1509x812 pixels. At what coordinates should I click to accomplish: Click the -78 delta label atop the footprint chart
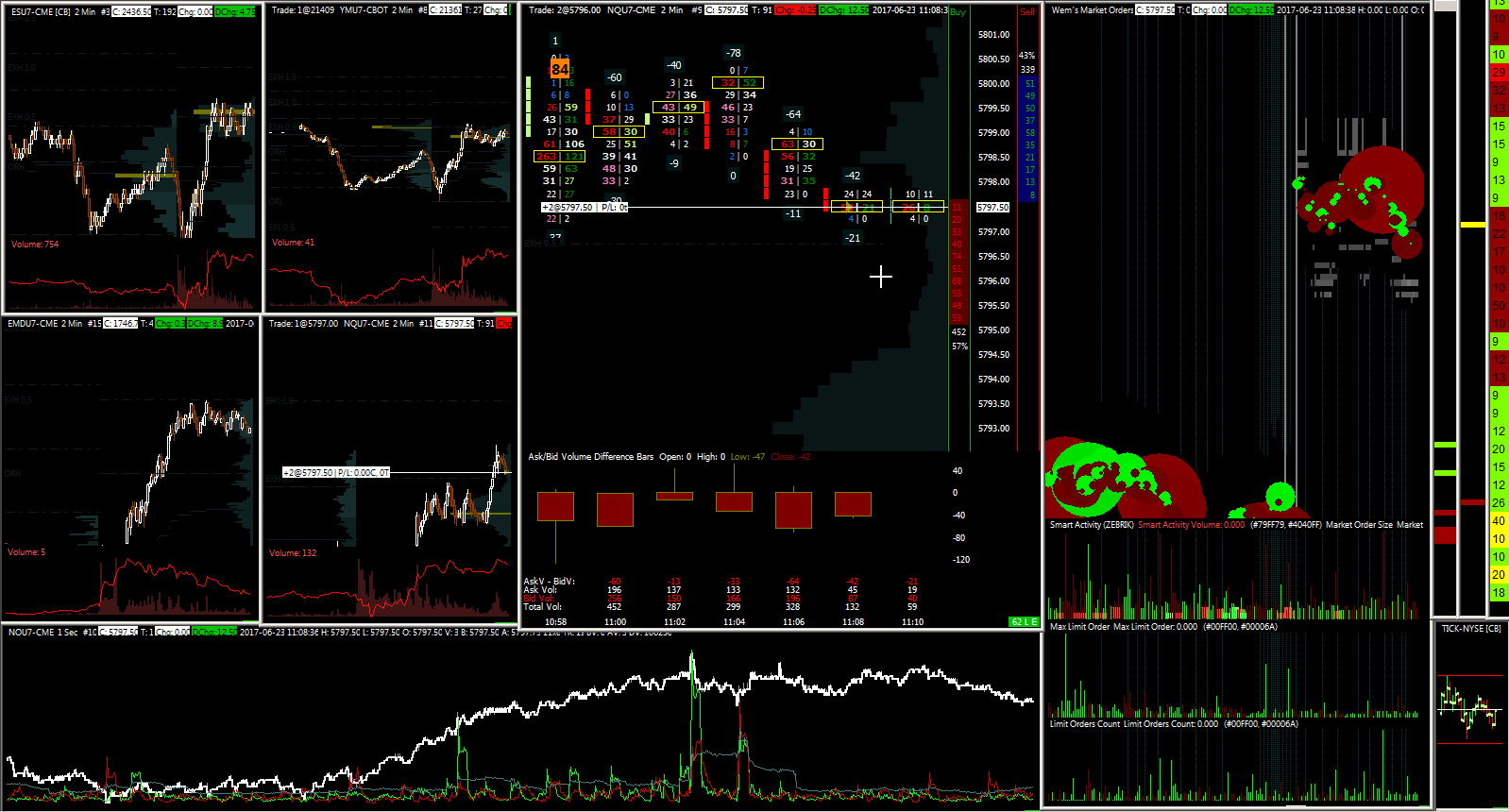point(734,53)
